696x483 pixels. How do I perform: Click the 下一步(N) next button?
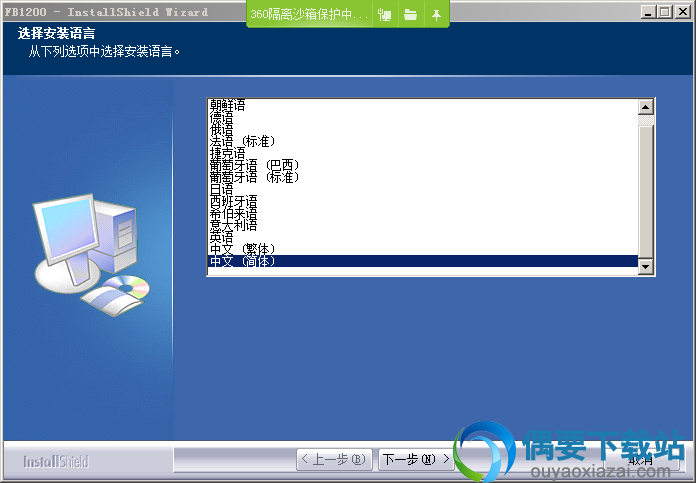[416, 459]
